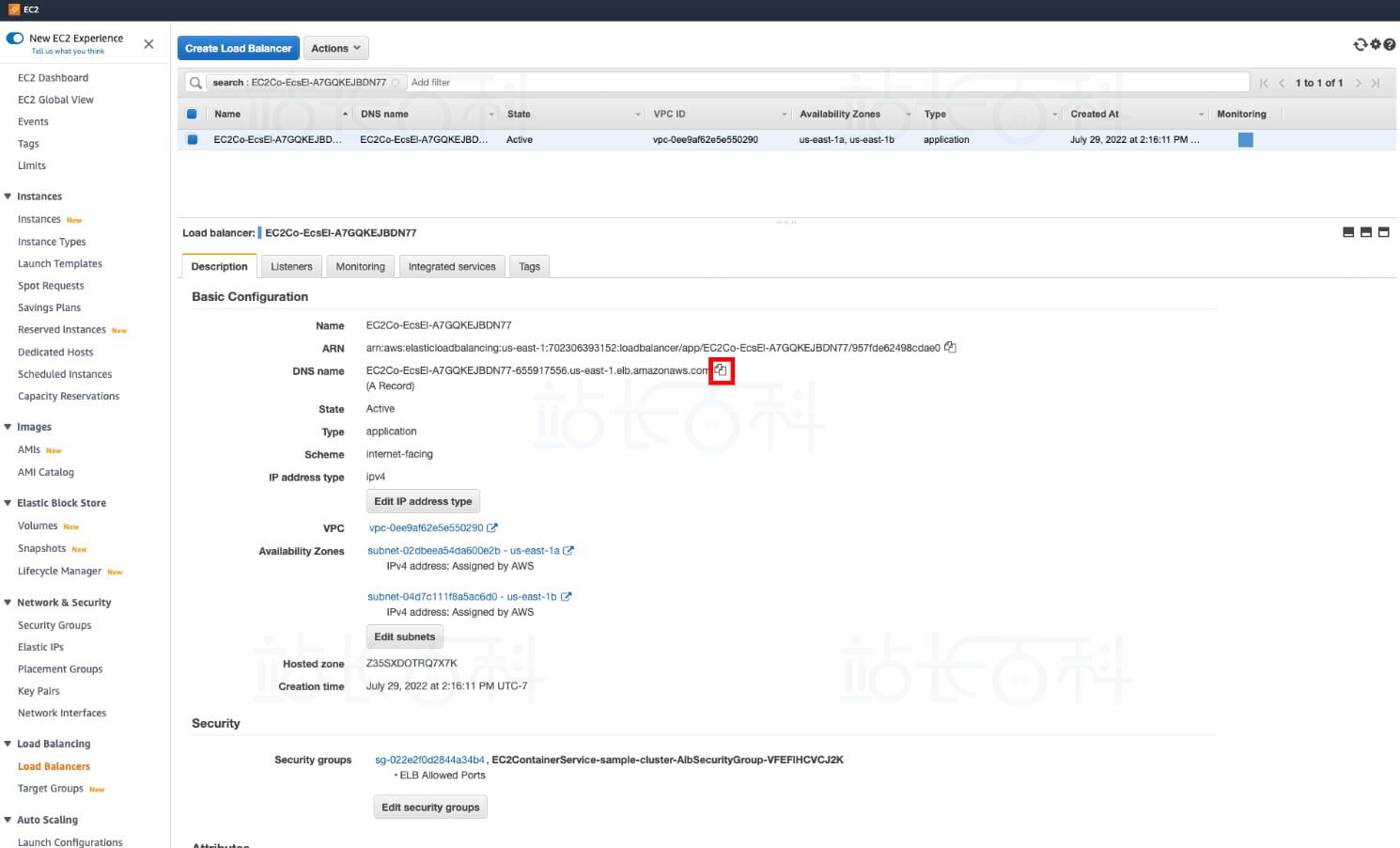
Task: Open security group sg-022e2f0d2844a34b4 link
Action: click(429, 760)
